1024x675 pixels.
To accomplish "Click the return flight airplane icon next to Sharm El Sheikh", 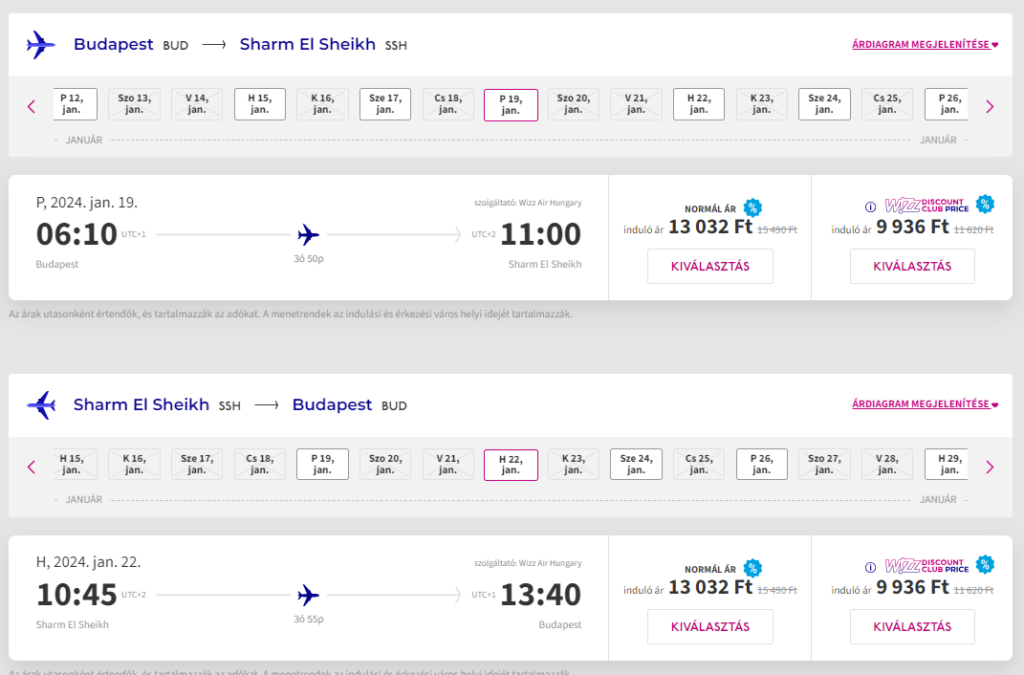I will click(x=41, y=405).
